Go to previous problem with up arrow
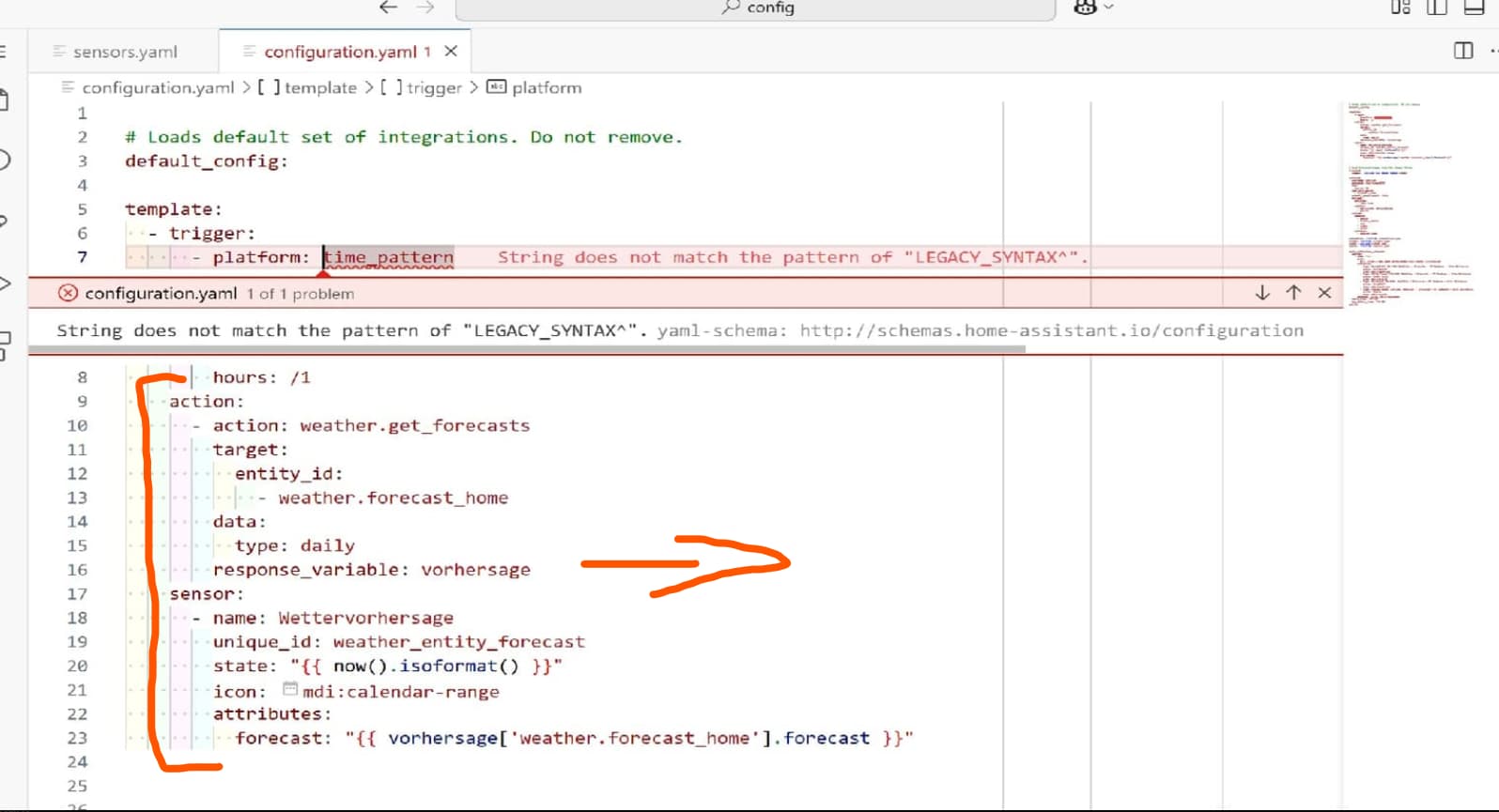This screenshot has height=812, width=1499. coord(1293,293)
